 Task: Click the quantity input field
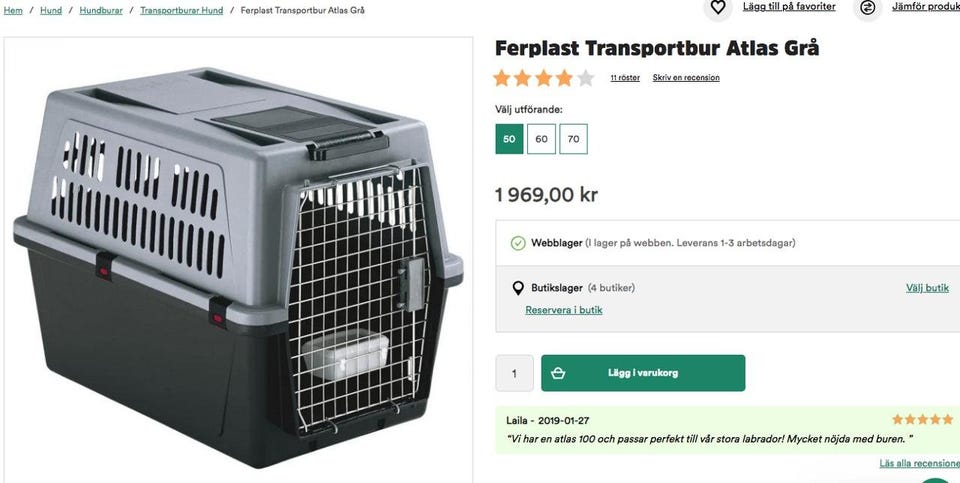tap(515, 373)
